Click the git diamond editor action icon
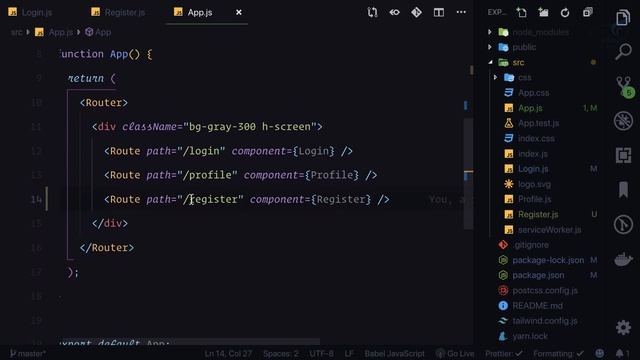The image size is (640, 360). click(416, 12)
